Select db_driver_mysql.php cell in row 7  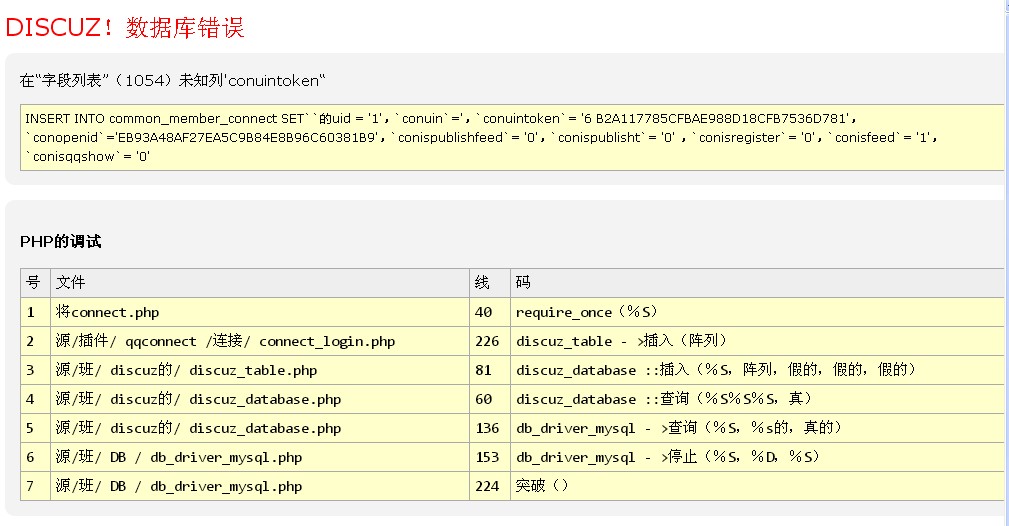260,486
